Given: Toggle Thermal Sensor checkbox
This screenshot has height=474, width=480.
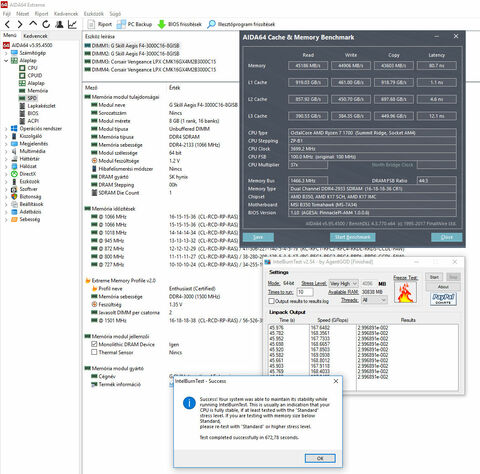Looking at the screenshot, I should click(x=94, y=352).
